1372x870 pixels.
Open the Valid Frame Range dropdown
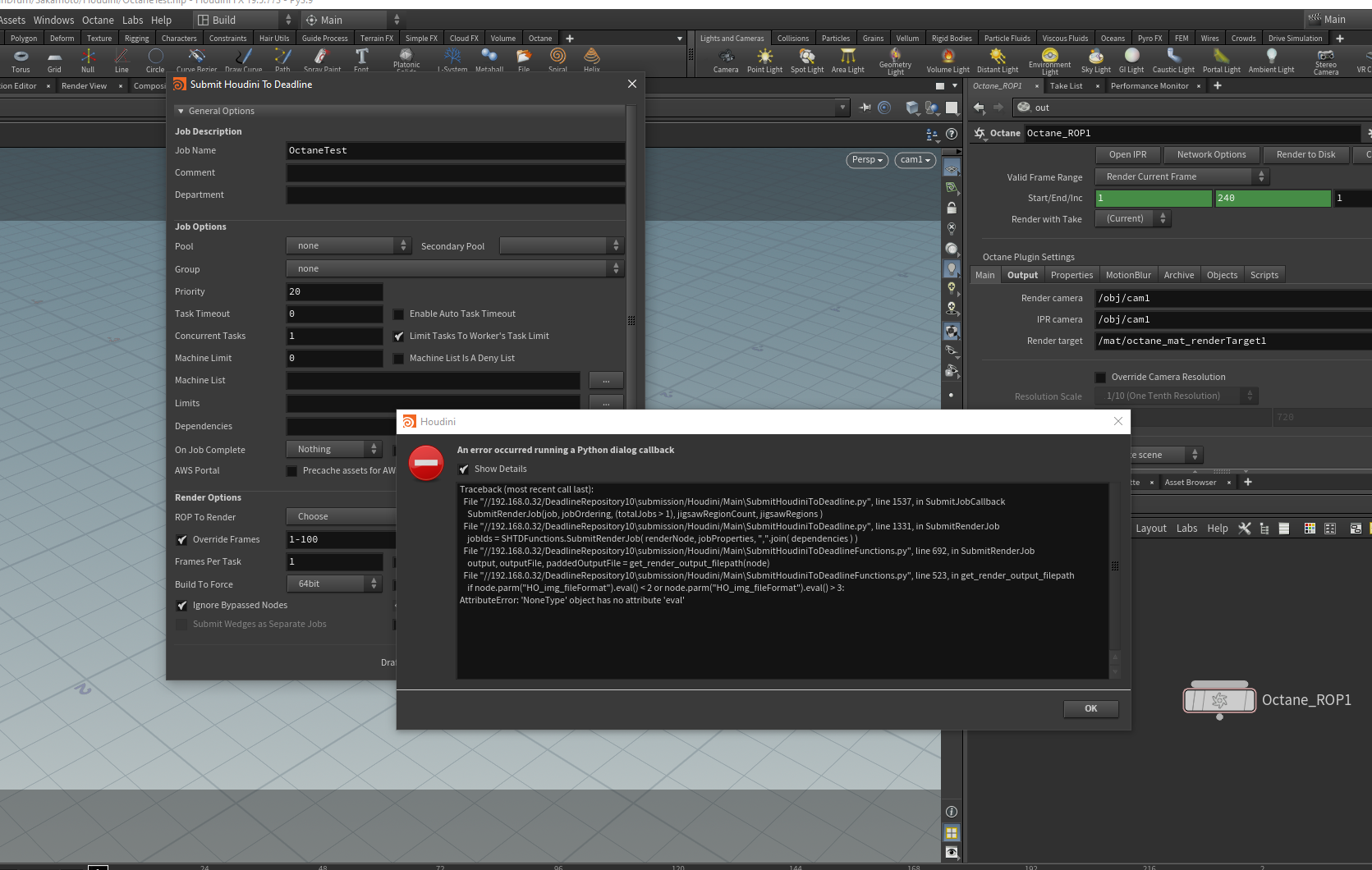pos(1182,176)
